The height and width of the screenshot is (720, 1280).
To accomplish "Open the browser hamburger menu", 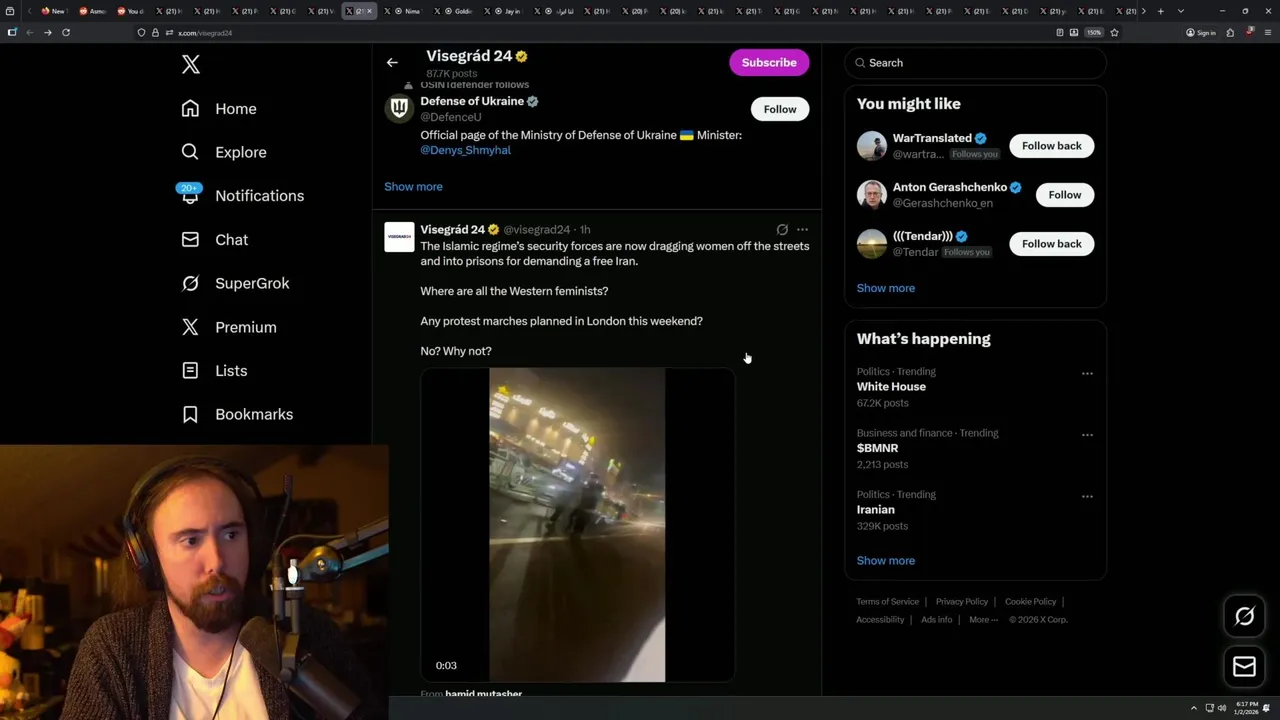I will (1266, 33).
